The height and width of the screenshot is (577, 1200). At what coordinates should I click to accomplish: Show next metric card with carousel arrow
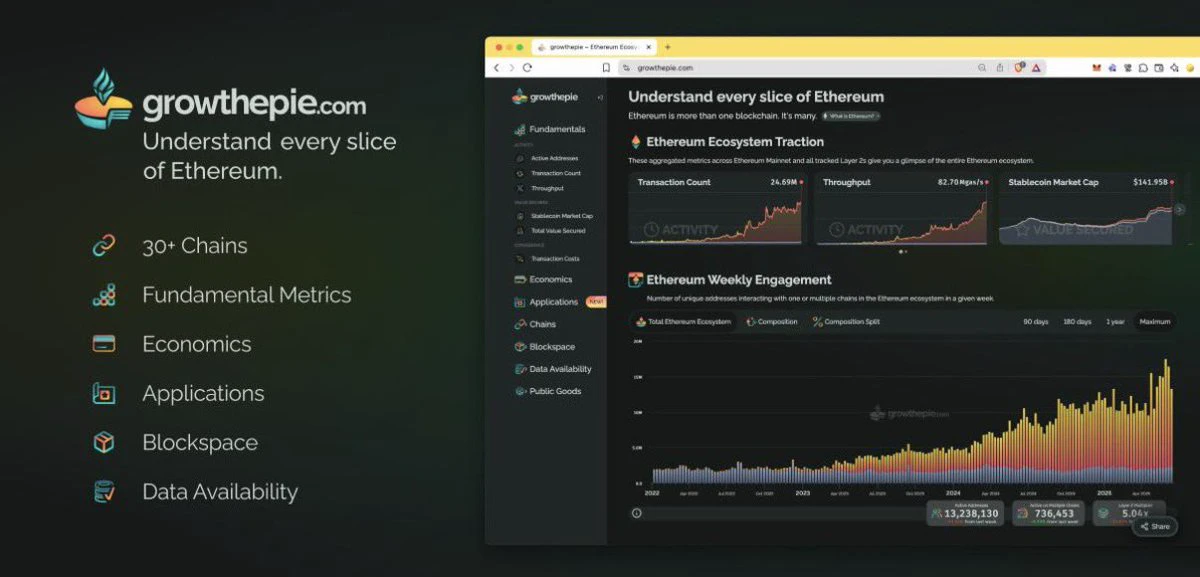point(1180,209)
